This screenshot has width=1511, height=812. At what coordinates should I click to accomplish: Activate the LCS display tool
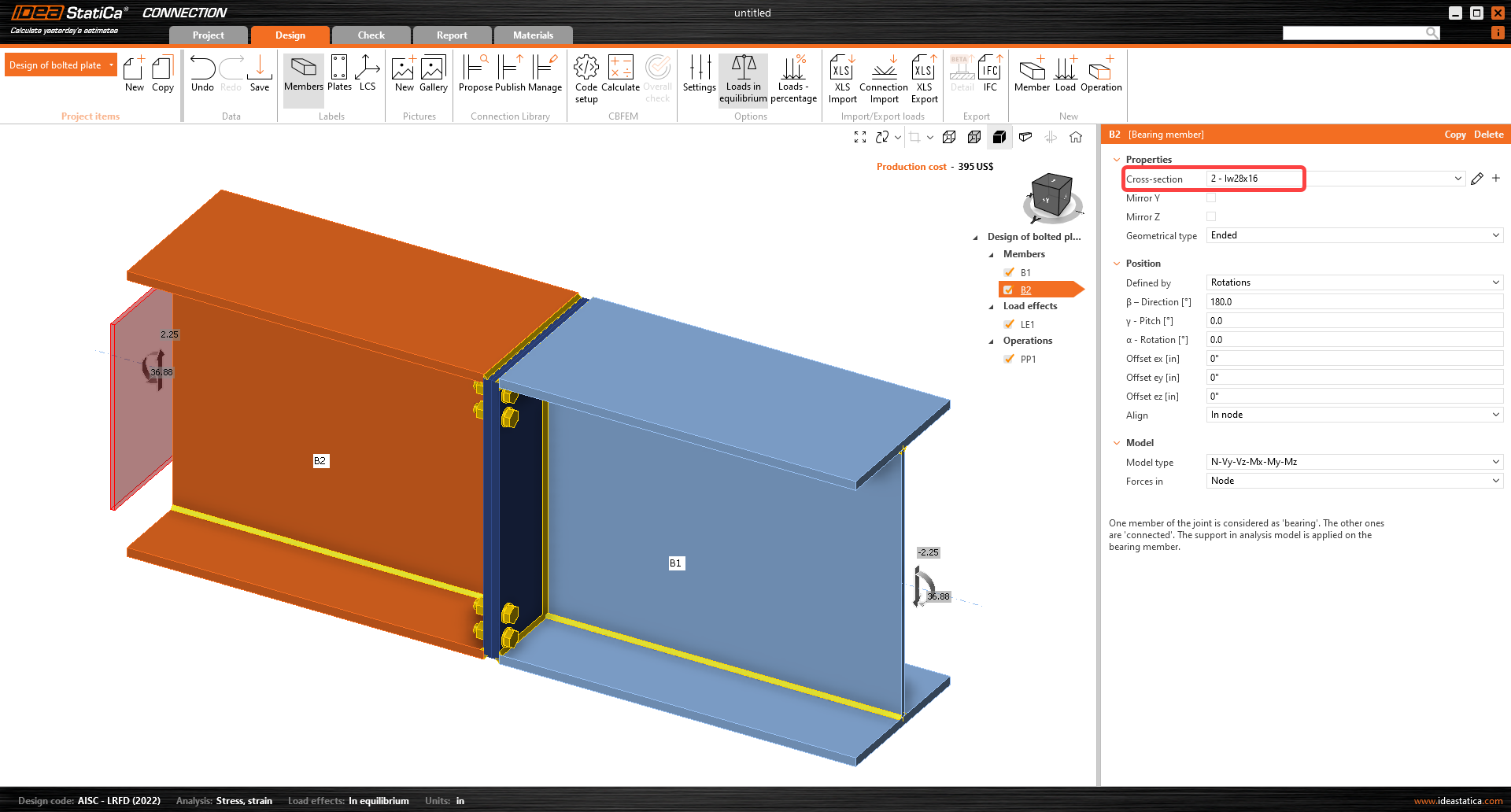(x=368, y=75)
